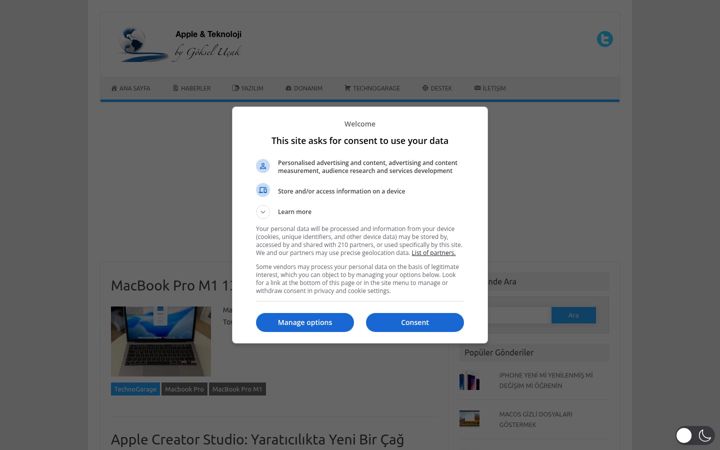Open the List of partners link
Screen dimensions: 720x450
[433, 253]
